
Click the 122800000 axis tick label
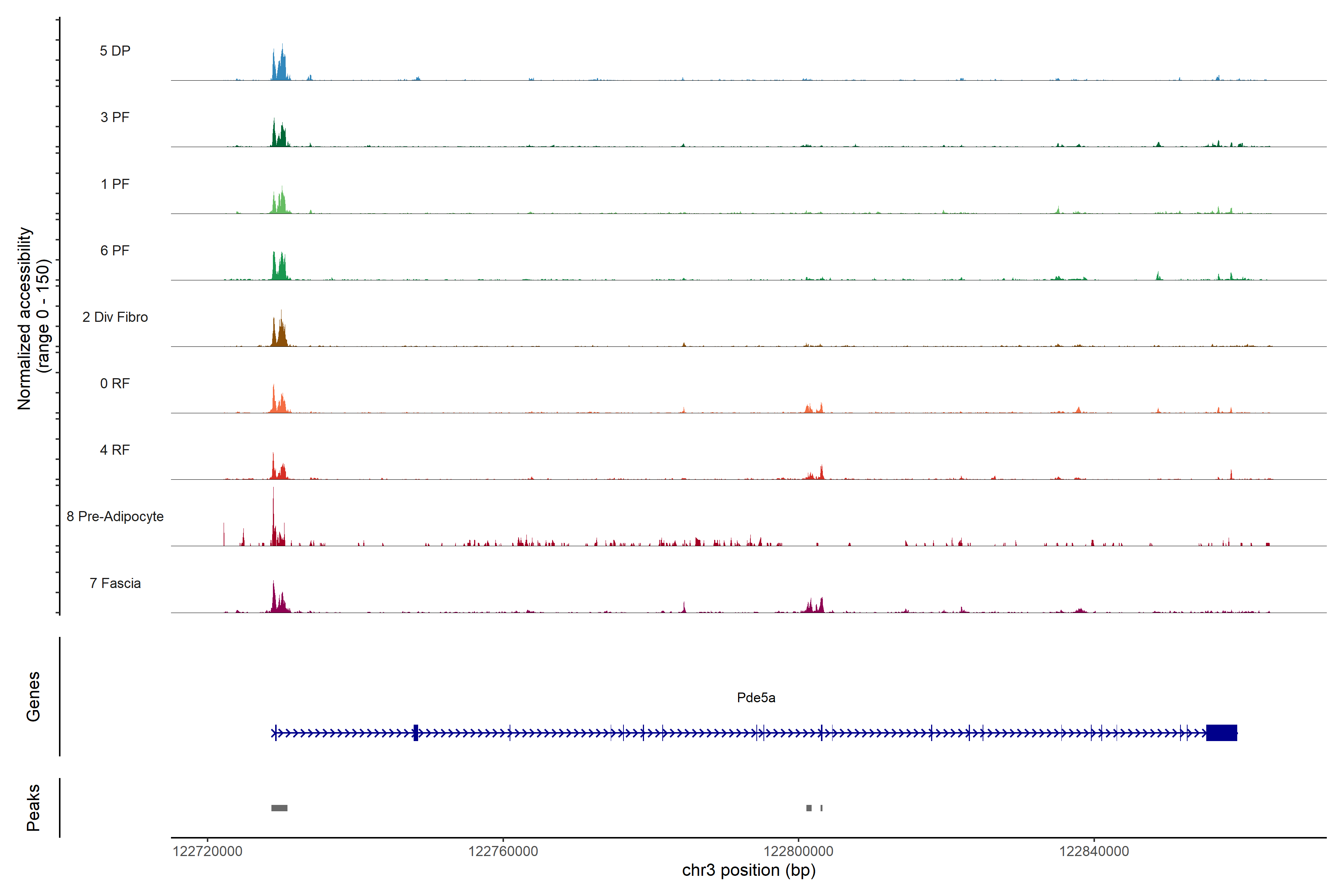click(x=798, y=852)
